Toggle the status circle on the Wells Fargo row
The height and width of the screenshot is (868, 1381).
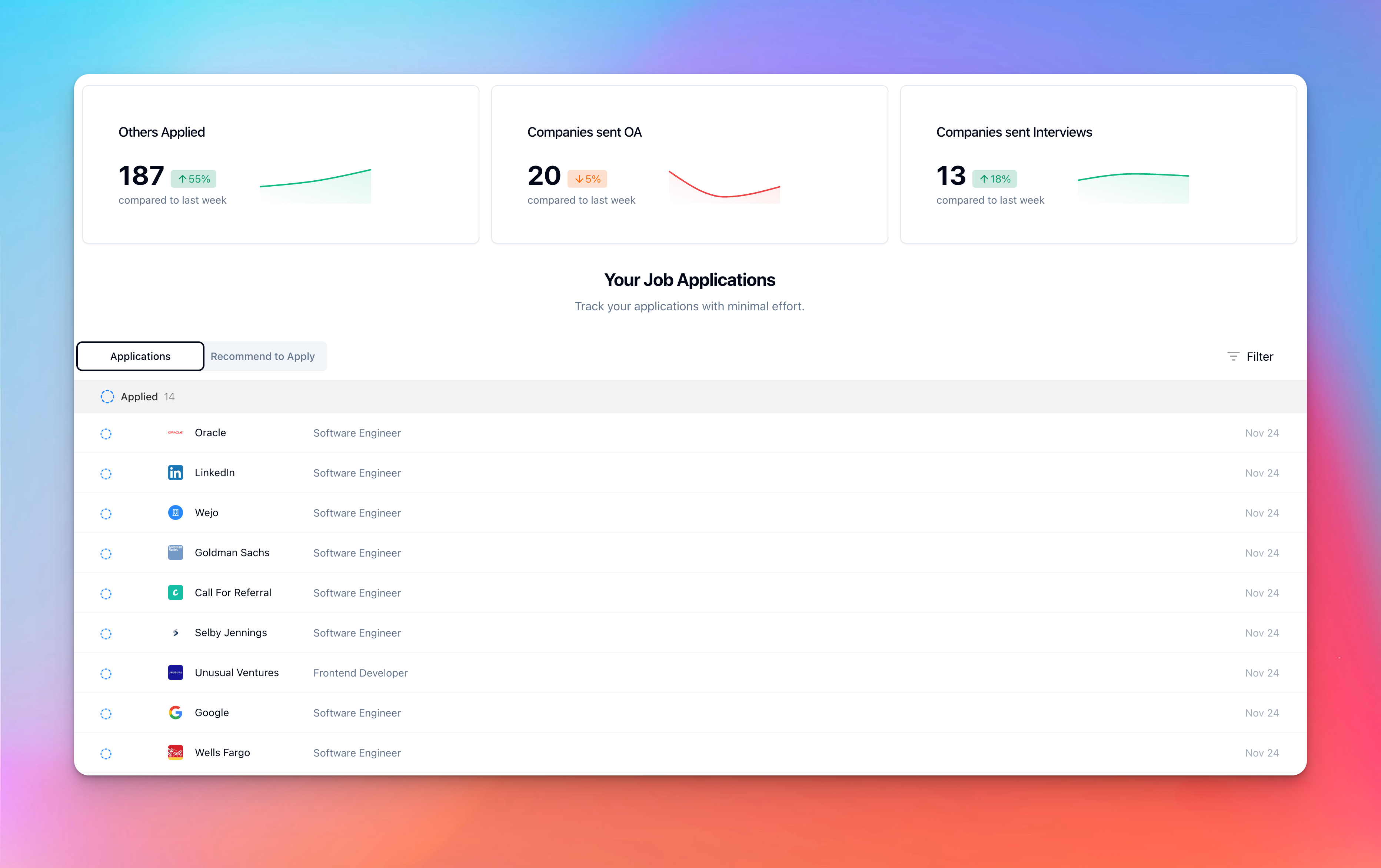[x=106, y=754]
